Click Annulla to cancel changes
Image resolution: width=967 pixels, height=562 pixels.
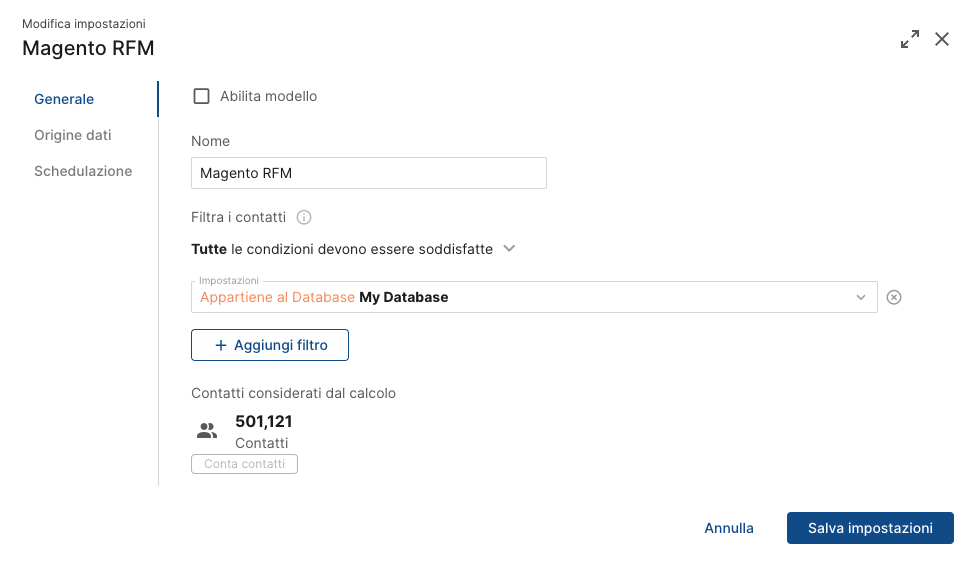tap(729, 528)
